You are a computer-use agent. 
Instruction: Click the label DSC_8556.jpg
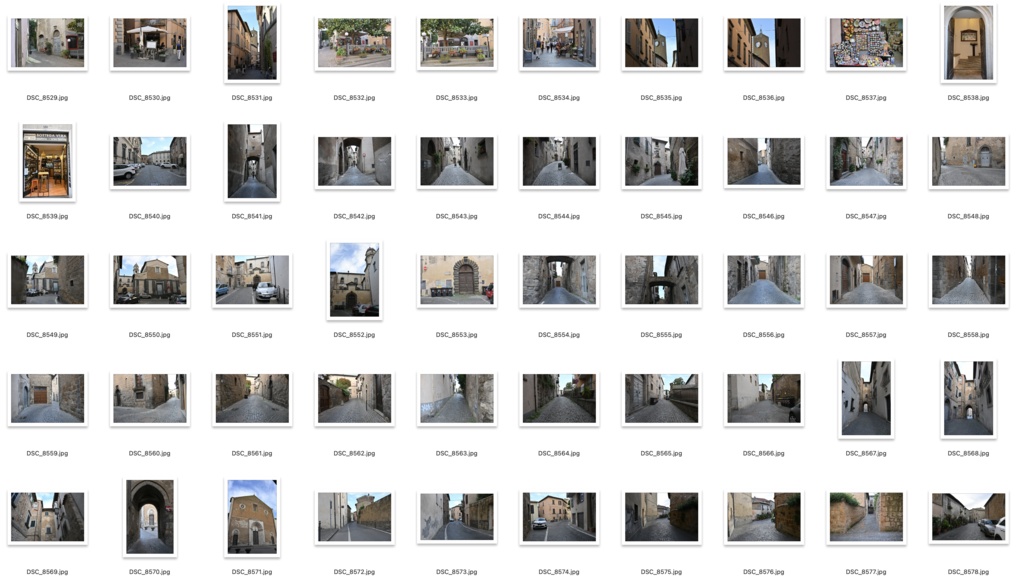pos(763,335)
